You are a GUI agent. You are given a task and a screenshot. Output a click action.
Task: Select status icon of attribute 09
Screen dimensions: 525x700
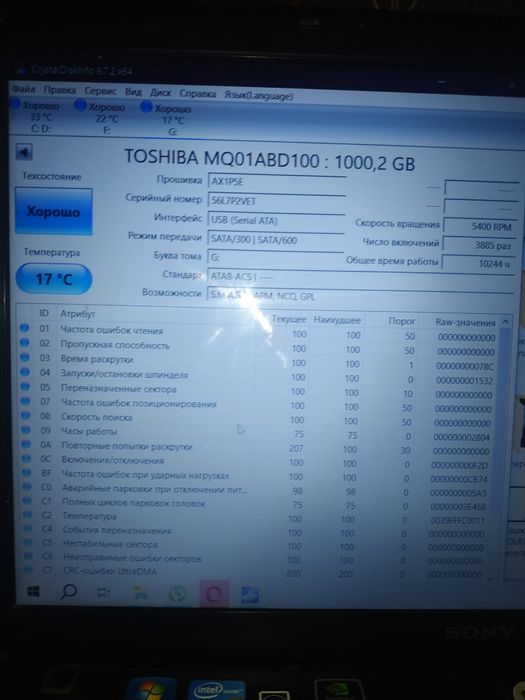pos(25,430)
